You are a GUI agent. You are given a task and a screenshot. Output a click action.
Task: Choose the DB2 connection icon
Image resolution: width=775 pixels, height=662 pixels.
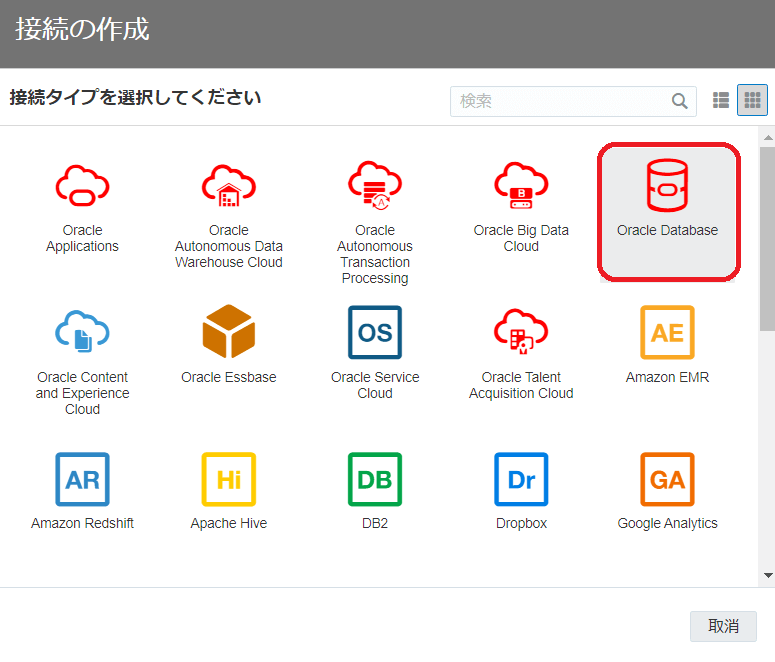click(375, 479)
